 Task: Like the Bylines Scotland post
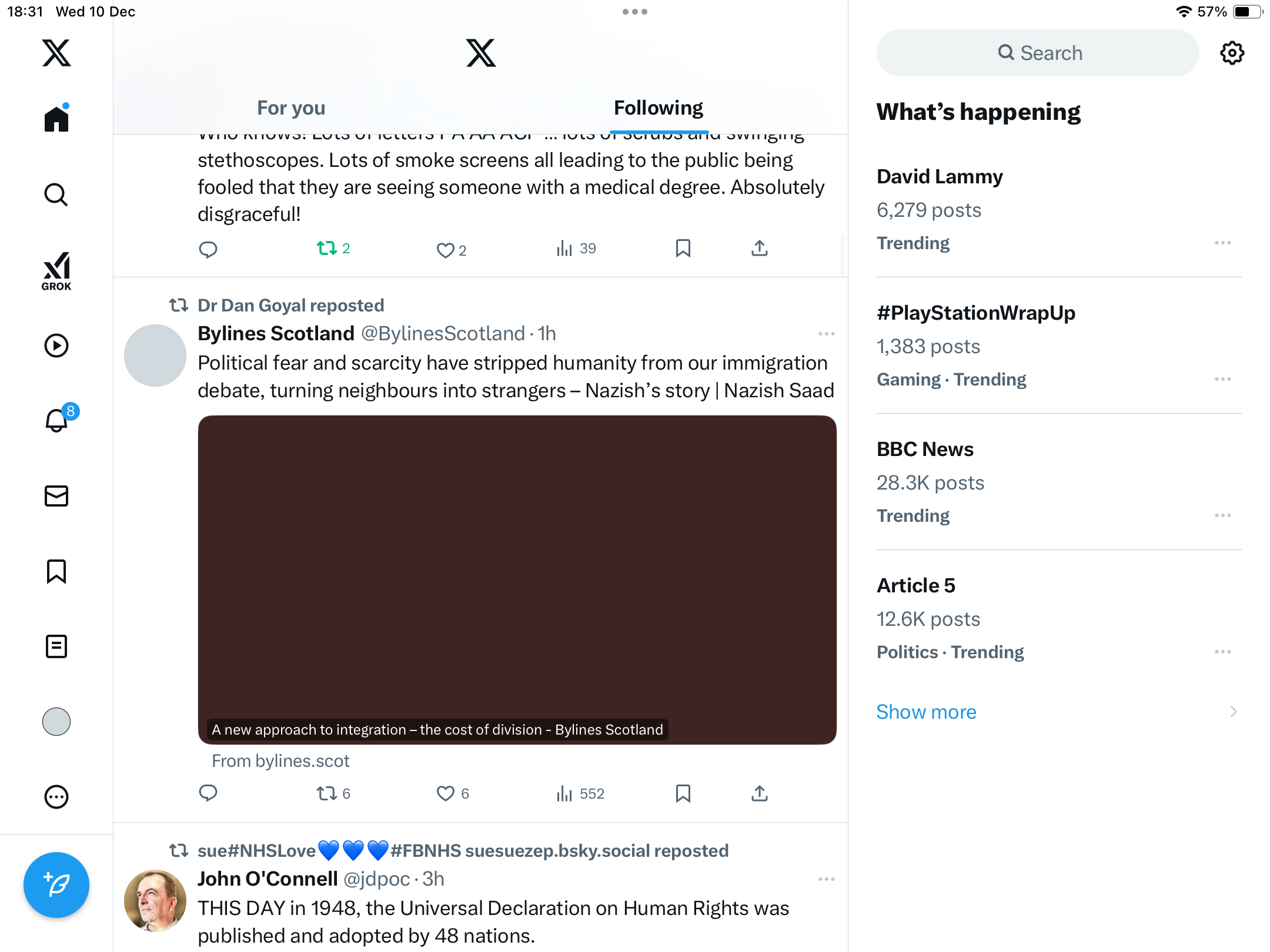[x=445, y=794]
